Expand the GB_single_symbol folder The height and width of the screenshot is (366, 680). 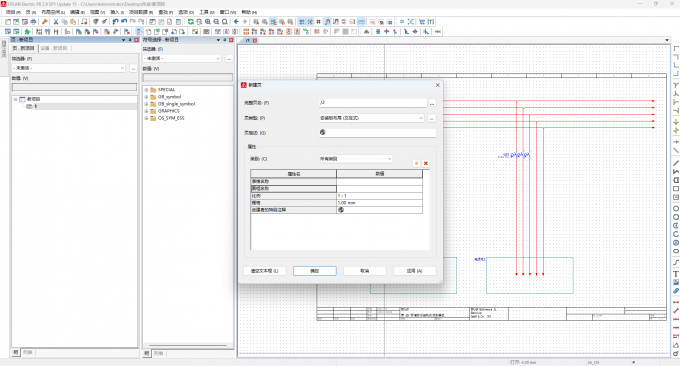[146, 104]
